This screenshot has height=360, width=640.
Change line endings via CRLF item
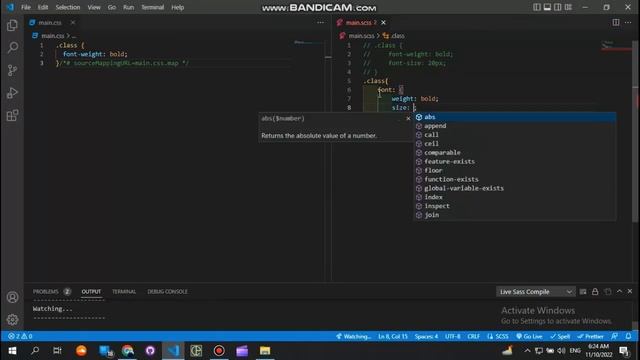[x=473, y=336]
